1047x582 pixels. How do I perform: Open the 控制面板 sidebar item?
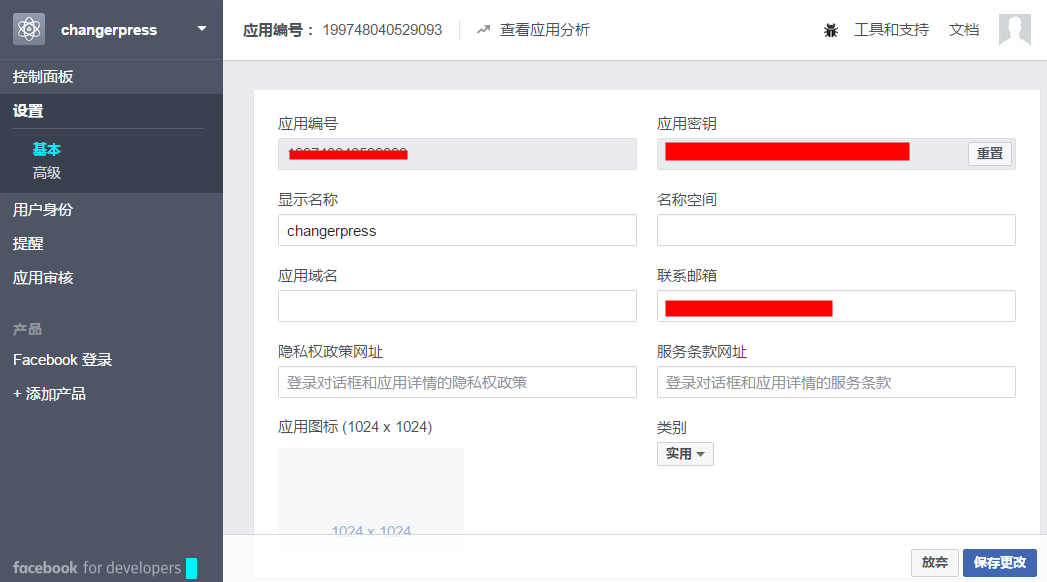[x=43, y=77]
